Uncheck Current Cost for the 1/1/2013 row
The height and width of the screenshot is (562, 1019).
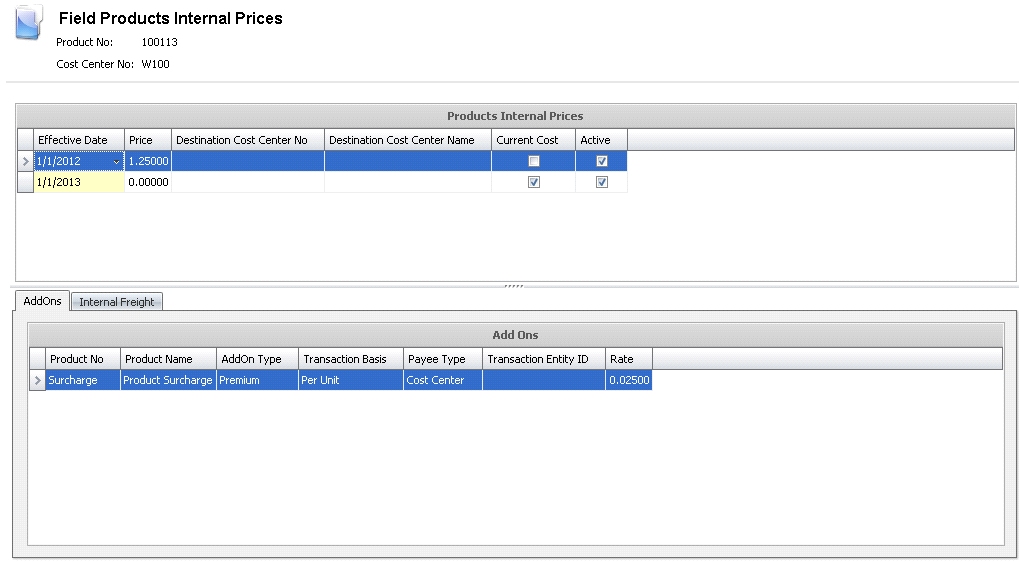click(x=534, y=182)
